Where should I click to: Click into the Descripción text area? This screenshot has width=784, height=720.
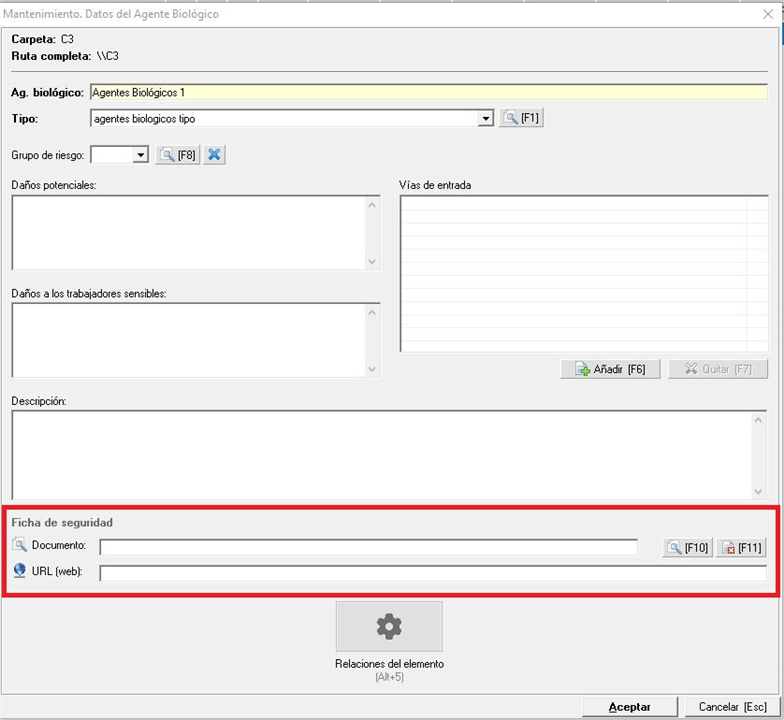point(382,455)
